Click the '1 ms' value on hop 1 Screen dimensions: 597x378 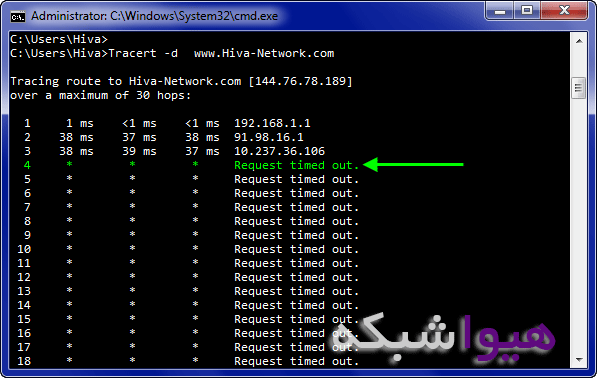point(80,123)
